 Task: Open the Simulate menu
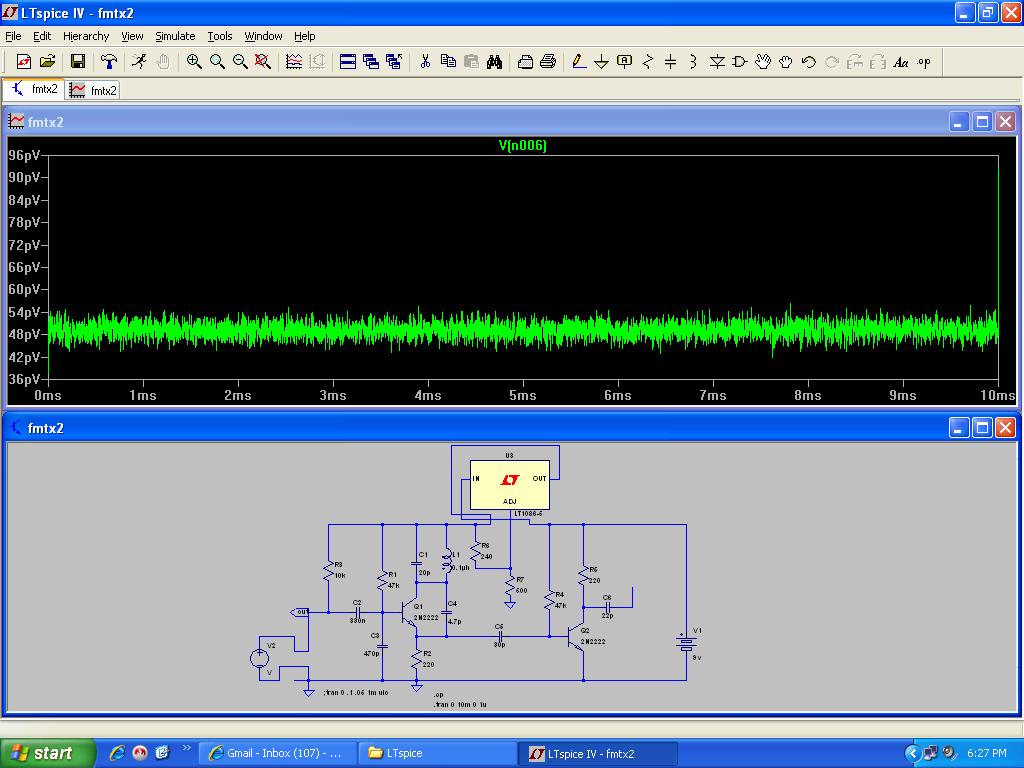pyautogui.click(x=175, y=36)
